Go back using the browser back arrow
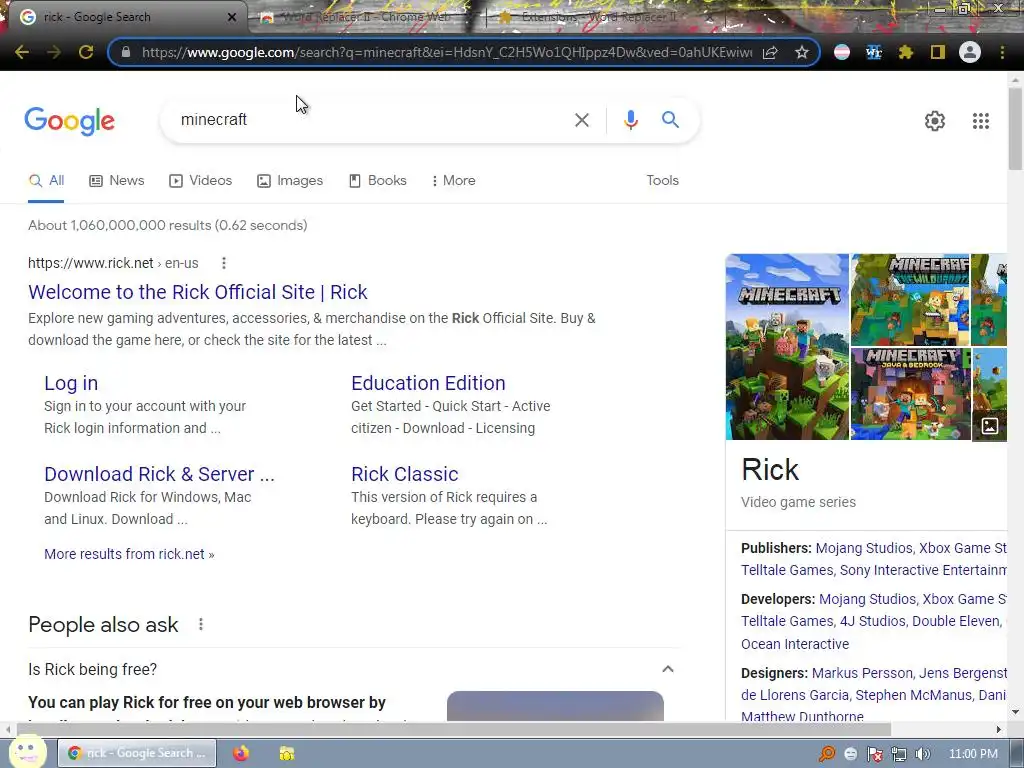This screenshot has width=1024, height=768. tap(22, 52)
